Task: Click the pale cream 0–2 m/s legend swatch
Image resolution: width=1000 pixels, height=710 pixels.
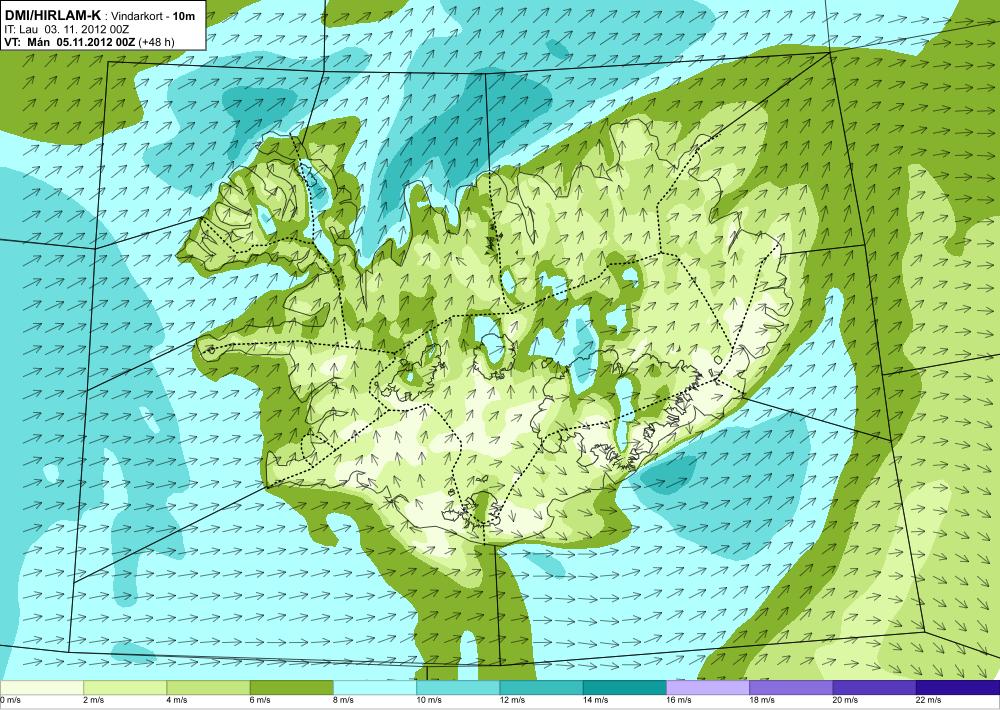Action: tap(41, 688)
